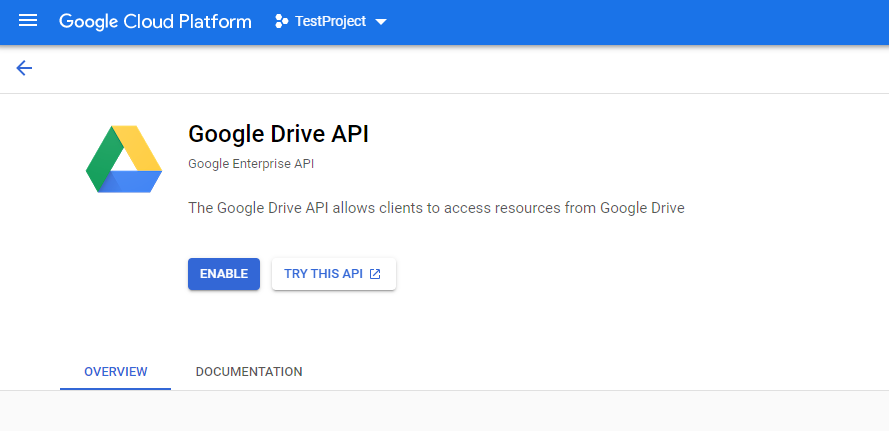Switch to the Overview tab
This screenshot has height=431, width=889.
point(116,372)
